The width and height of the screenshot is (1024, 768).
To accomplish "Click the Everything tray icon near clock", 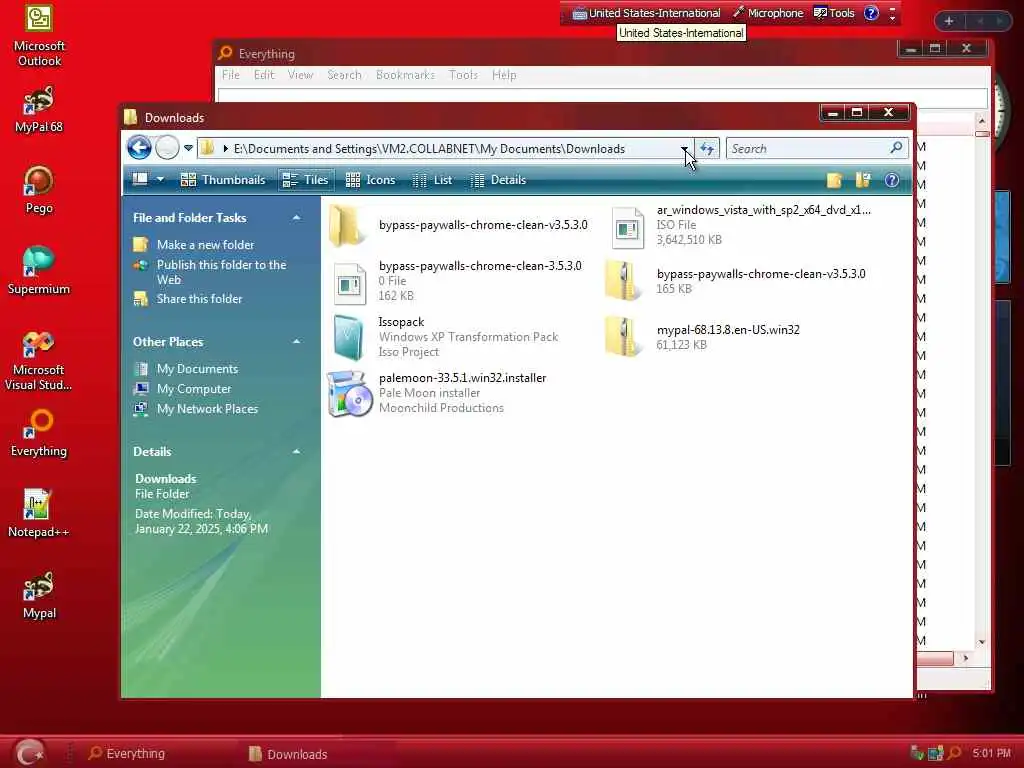I will tap(954, 753).
